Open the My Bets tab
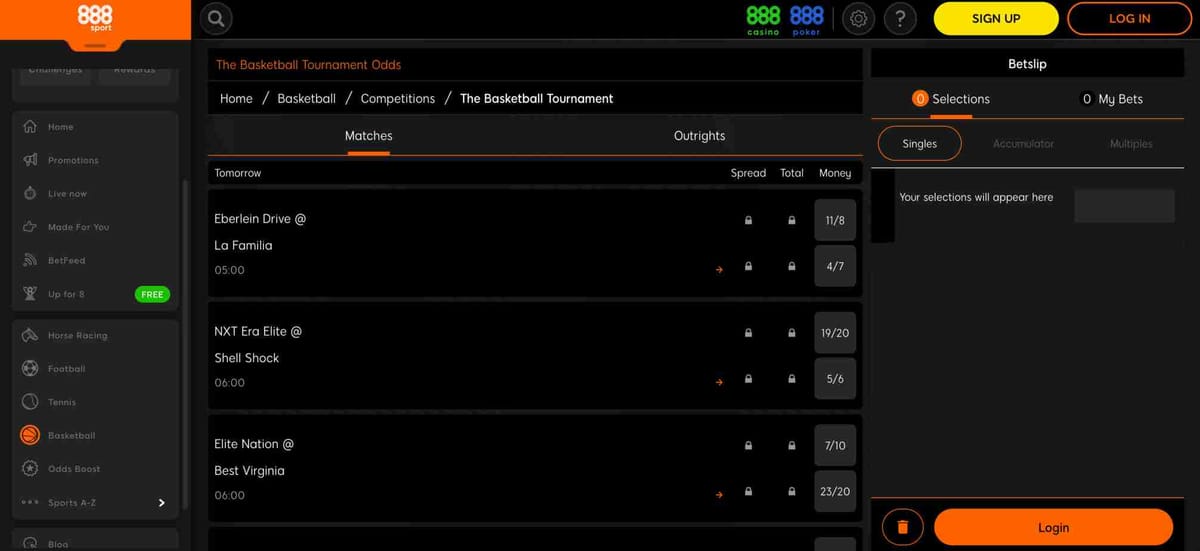Viewport: 1200px width, 551px height. point(1112,99)
